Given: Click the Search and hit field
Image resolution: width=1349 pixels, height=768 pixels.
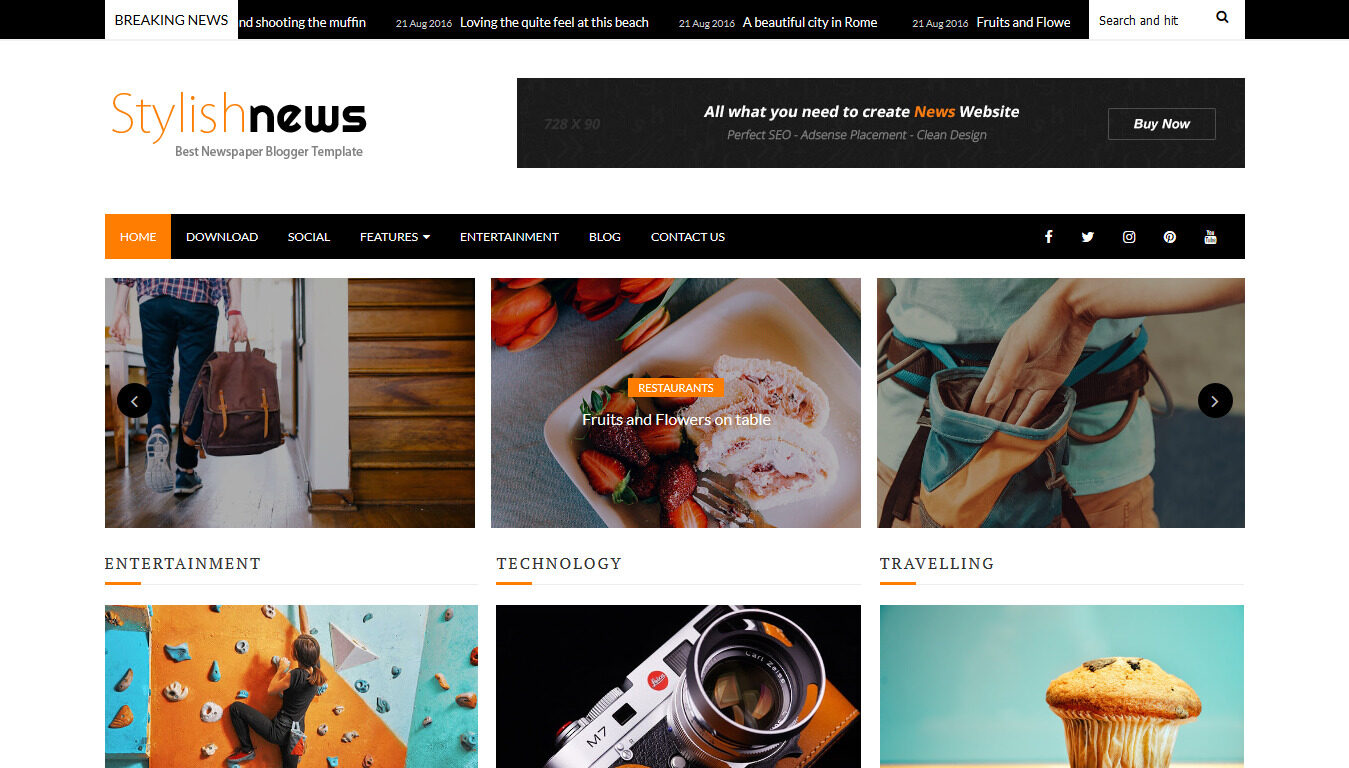Looking at the screenshot, I should [1150, 20].
